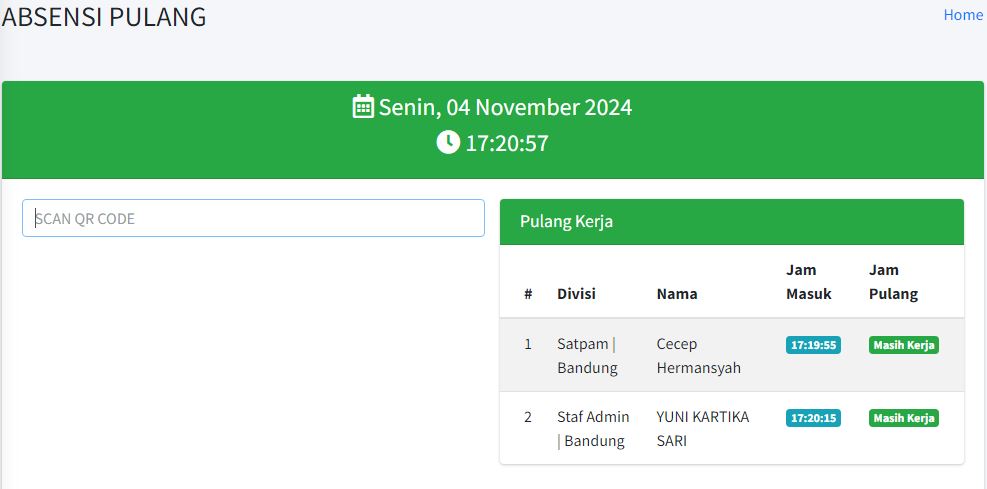The image size is (987, 489).
Task: Click the name YUNI KARTIKA SARI
Action: pos(703,429)
